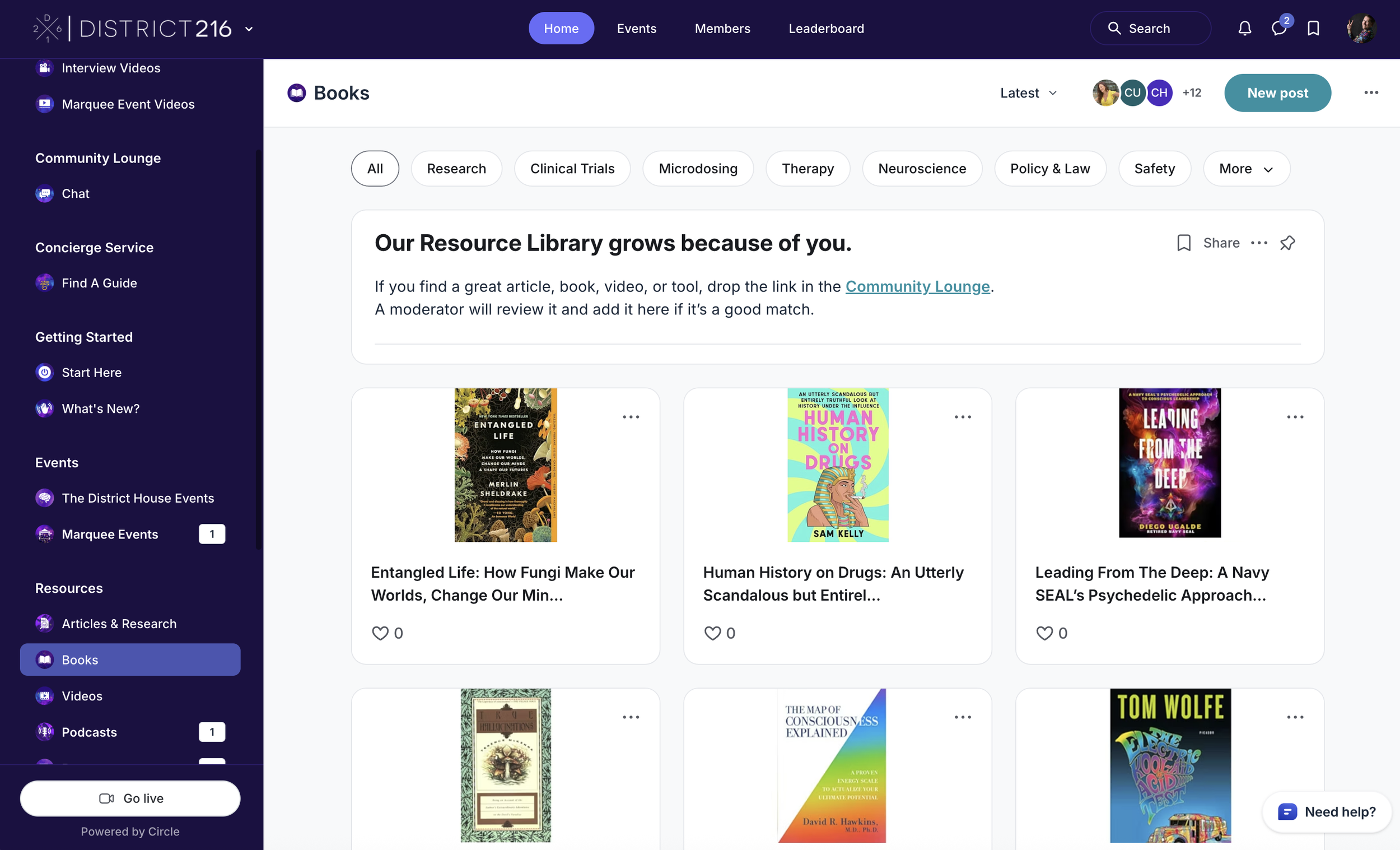Select the Therapy topic filter

(x=808, y=168)
